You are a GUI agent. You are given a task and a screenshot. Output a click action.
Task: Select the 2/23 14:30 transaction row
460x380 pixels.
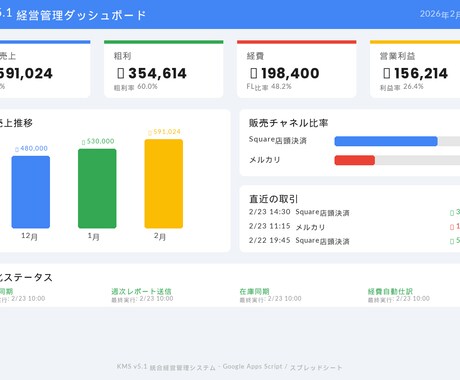(x=354, y=212)
